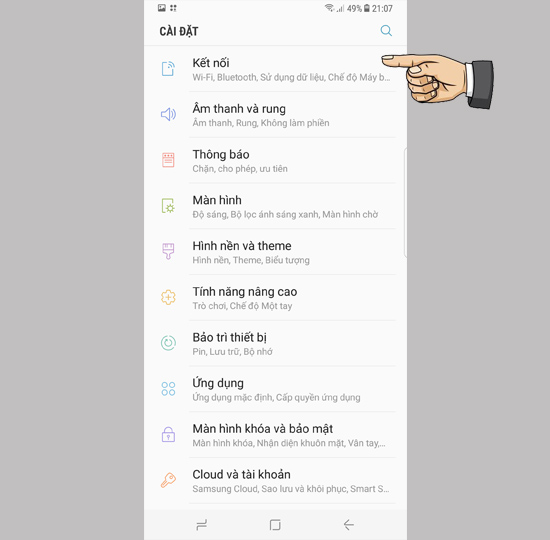550x540 pixels.
Task: Tap the Recents navigation button
Action: (x=202, y=525)
